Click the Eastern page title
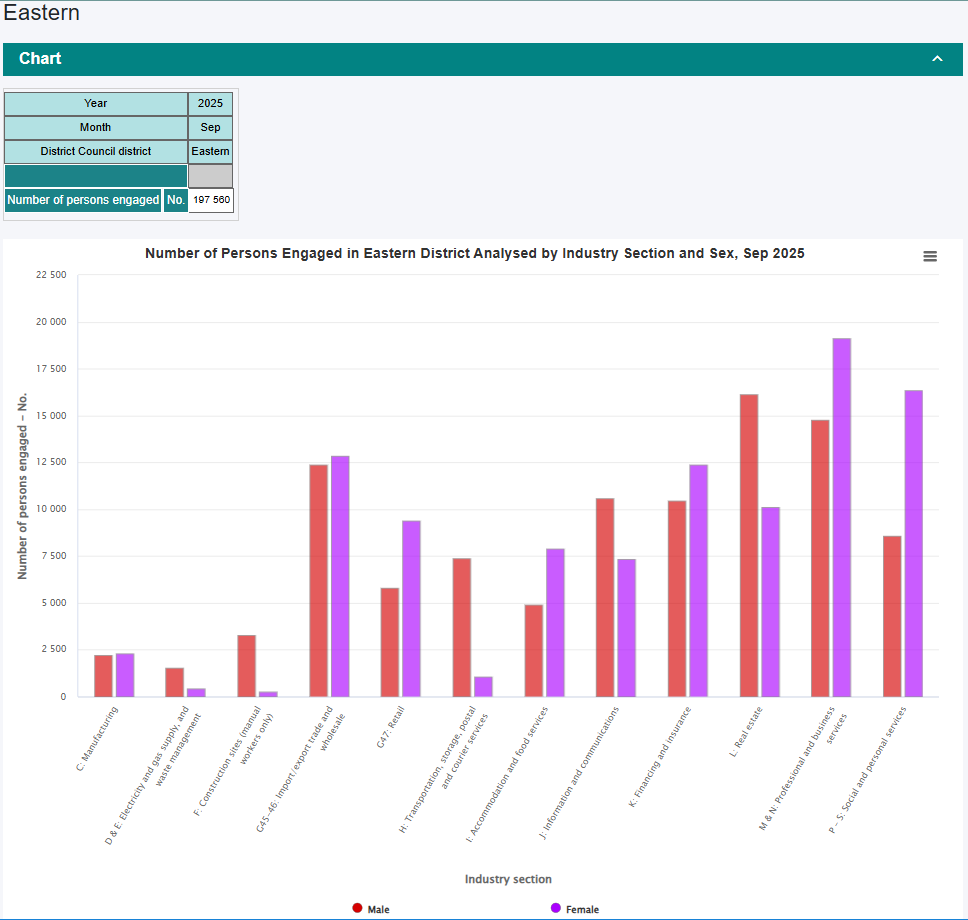968x920 pixels. [x=41, y=13]
